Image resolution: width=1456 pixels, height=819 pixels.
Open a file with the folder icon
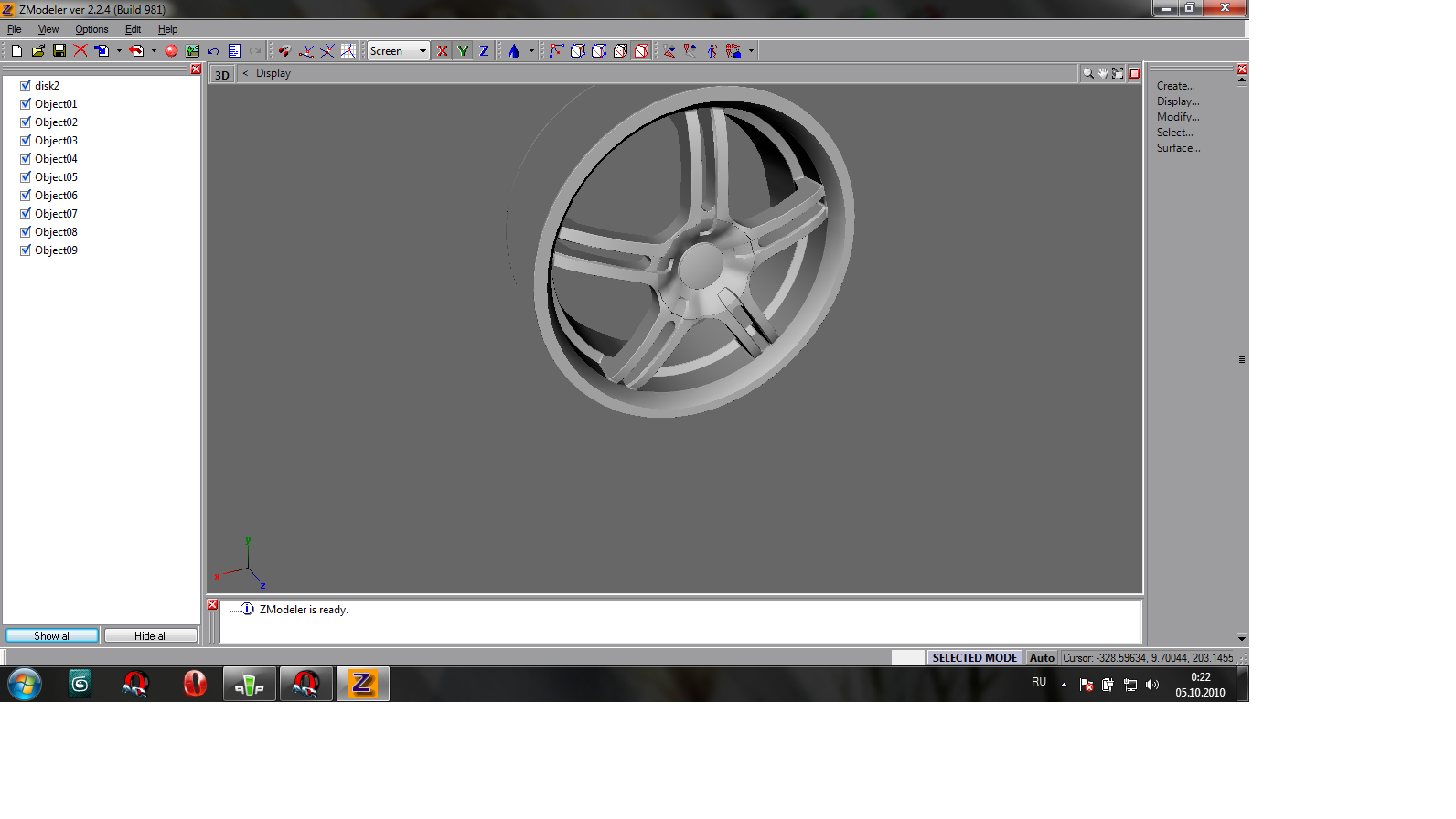[x=37, y=51]
